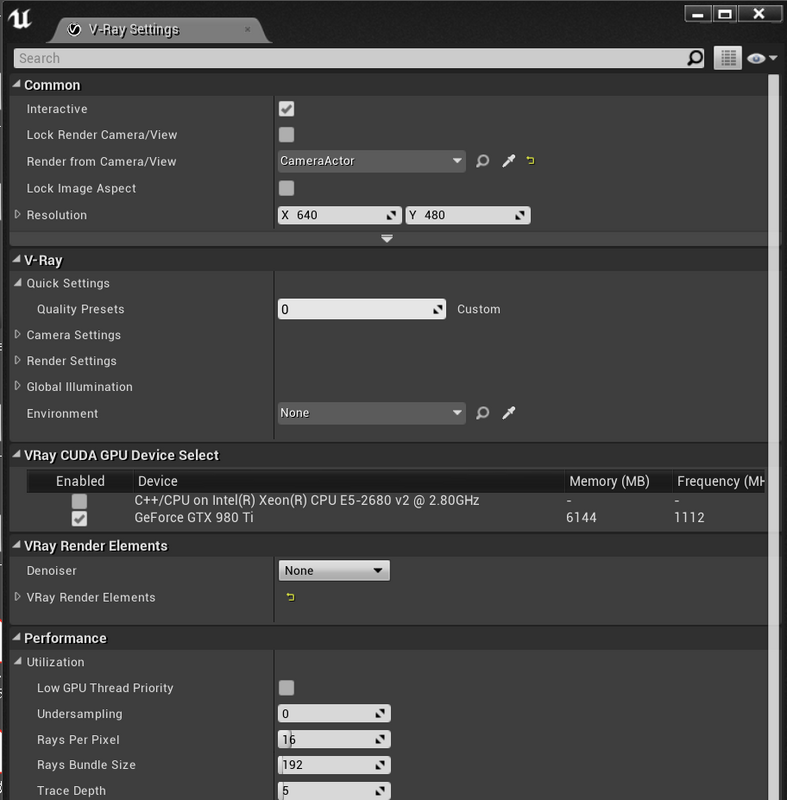
Task: Click the Resolution Y 480 field
Action: click(x=468, y=215)
